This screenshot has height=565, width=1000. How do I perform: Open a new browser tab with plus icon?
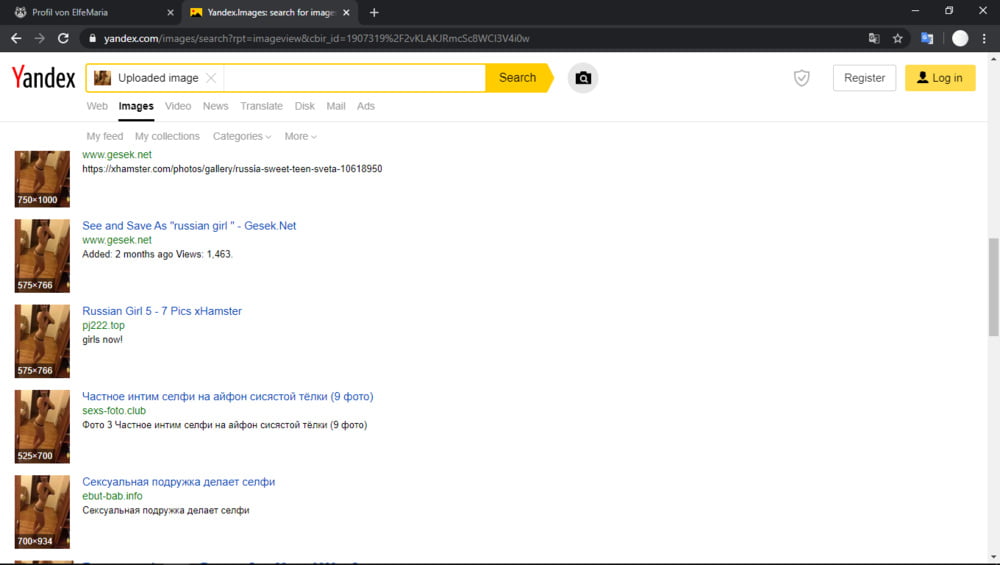tap(374, 12)
